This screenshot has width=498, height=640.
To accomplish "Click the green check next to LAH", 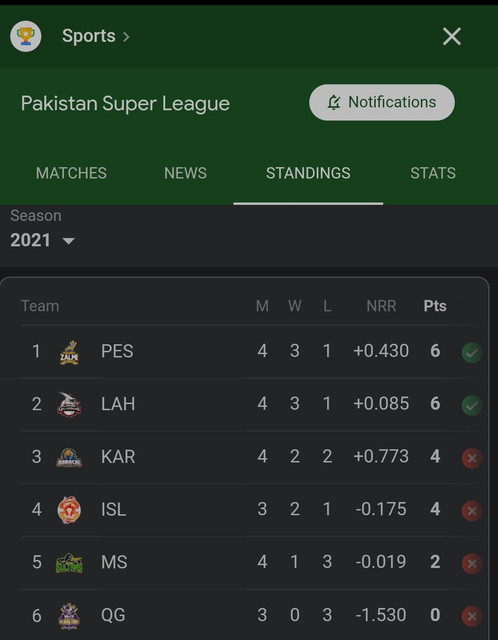I will 472,405.
